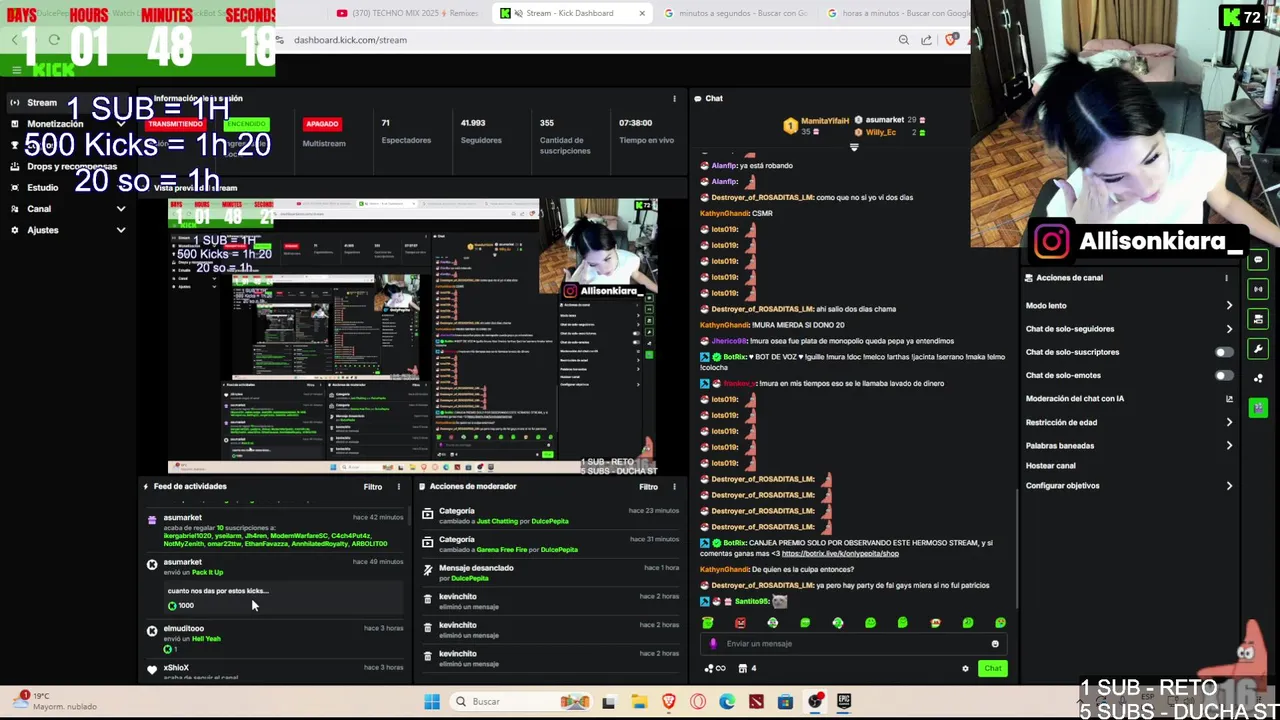This screenshot has width=1280, height=720.
Task: Open Moderación del chat con IA link
Action: click(x=1129, y=399)
